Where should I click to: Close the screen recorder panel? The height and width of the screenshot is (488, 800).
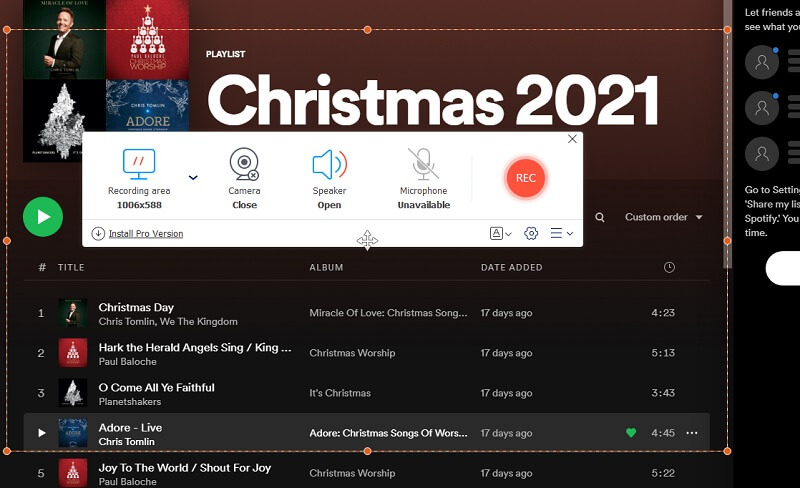572,139
